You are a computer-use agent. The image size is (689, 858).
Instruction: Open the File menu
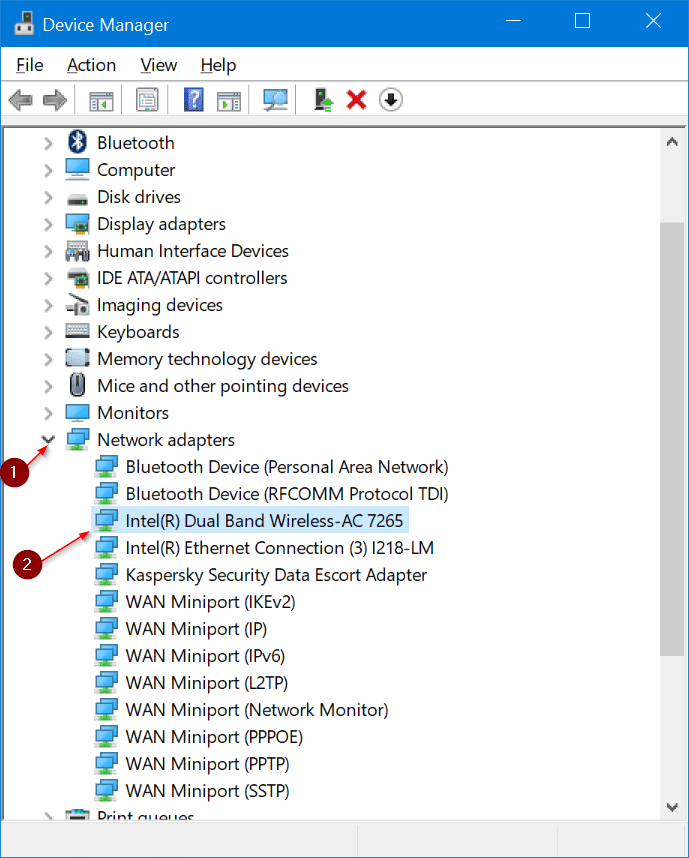coord(30,65)
